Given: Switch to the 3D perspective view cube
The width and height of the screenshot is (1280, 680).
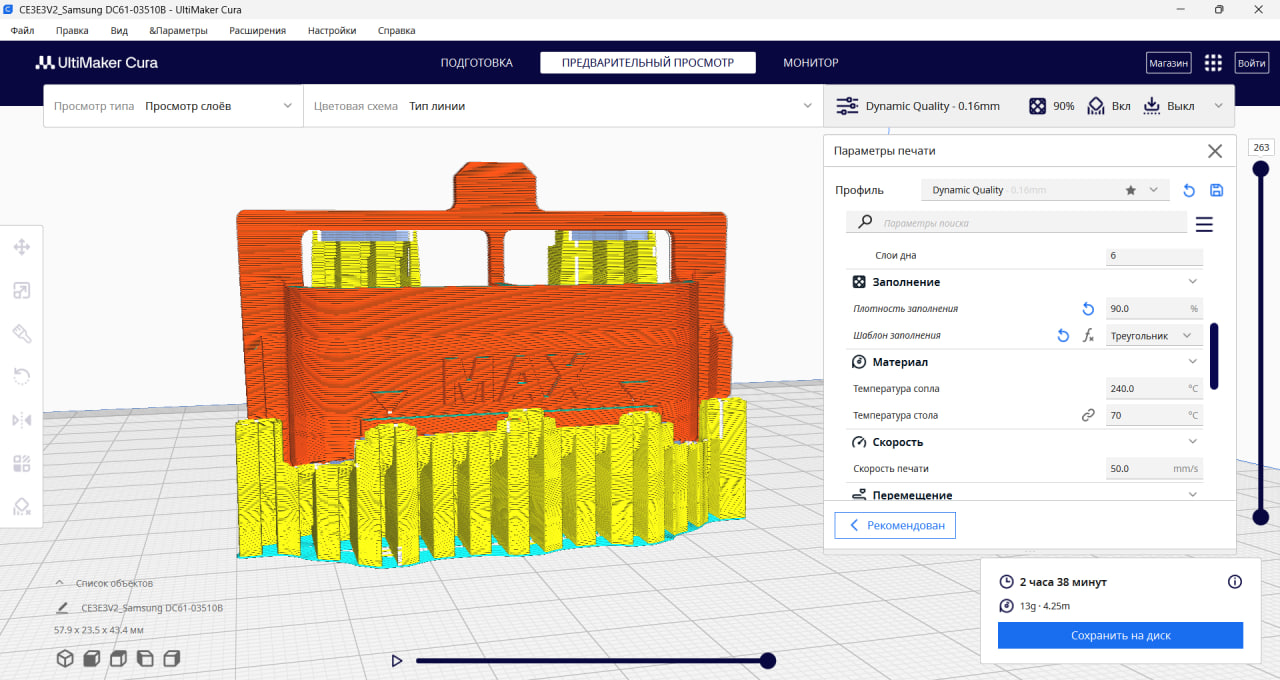Looking at the screenshot, I should pyautogui.click(x=65, y=658).
